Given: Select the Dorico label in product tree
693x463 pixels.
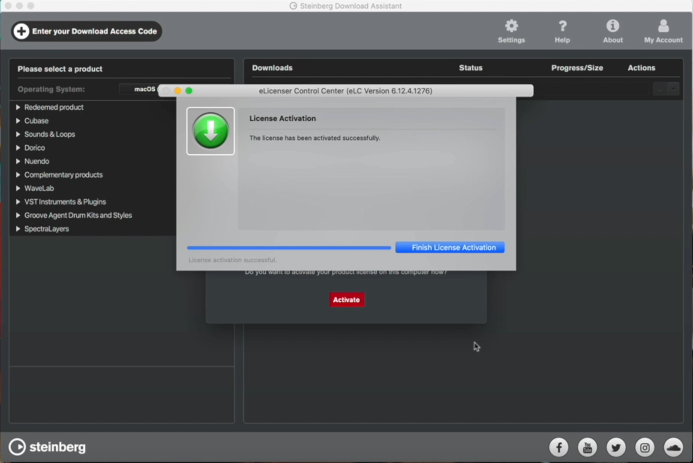Looking at the screenshot, I should [34, 148].
